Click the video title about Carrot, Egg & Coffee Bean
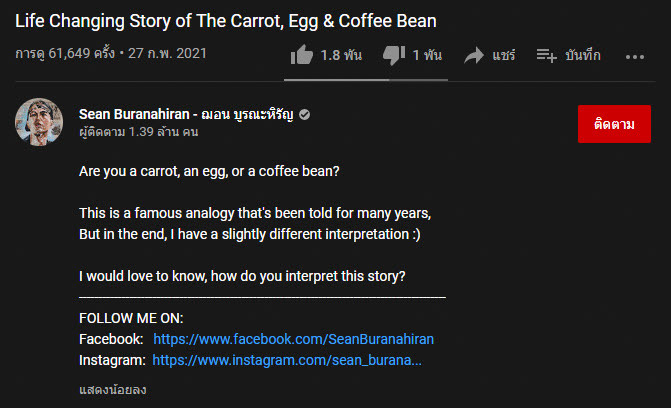The image size is (671, 408). tap(226, 20)
